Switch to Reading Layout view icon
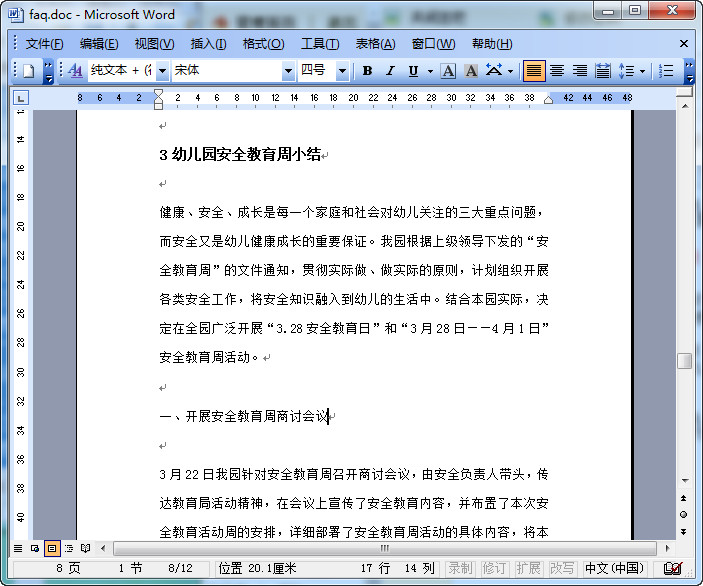The image size is (703, 586). [x=85, y=548]
